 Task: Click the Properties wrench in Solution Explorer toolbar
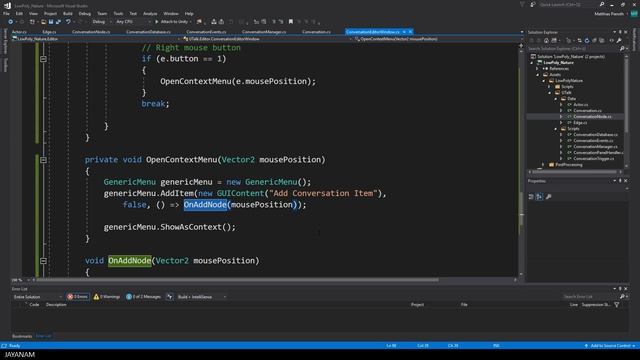619,40
